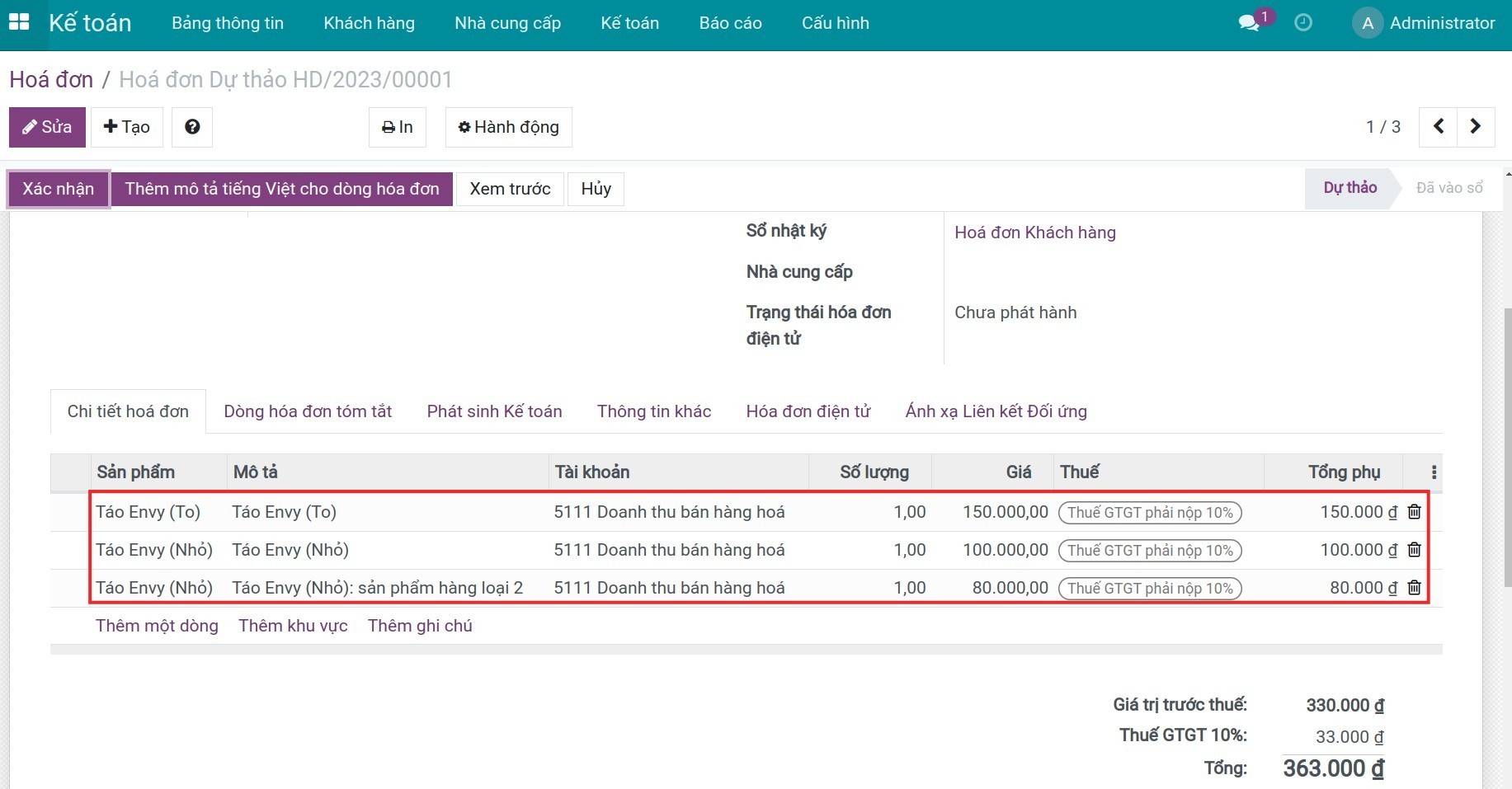Open column options three-dot menu

coord(1434,472)
